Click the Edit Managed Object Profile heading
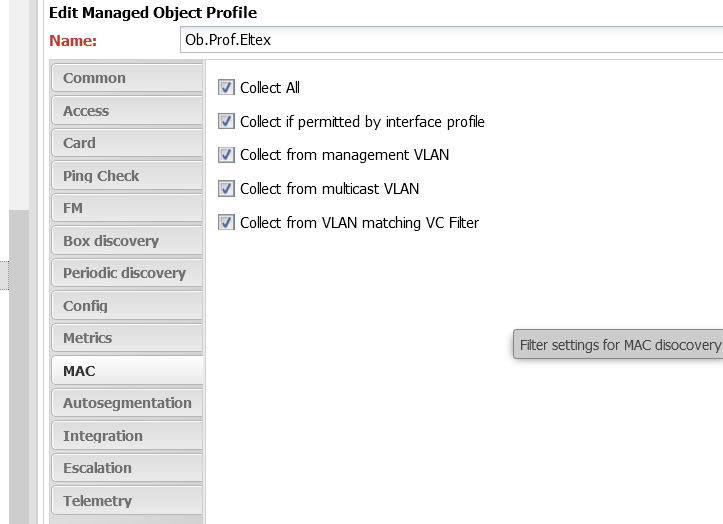The width and height of the screenshot is (723, 524). click(x=153, y=13)
